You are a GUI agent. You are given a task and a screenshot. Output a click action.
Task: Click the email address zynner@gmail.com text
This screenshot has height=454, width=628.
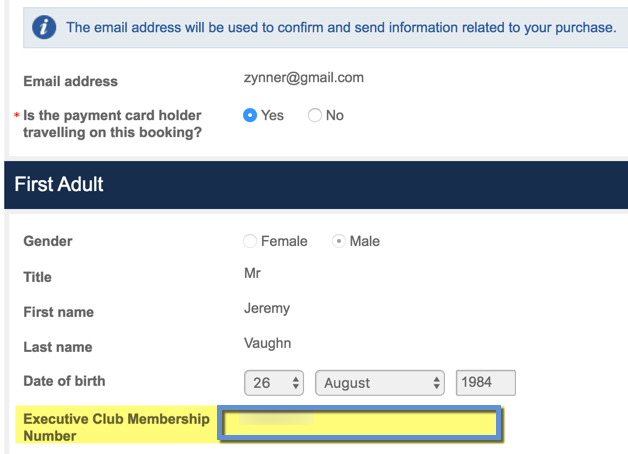[304, 77]
